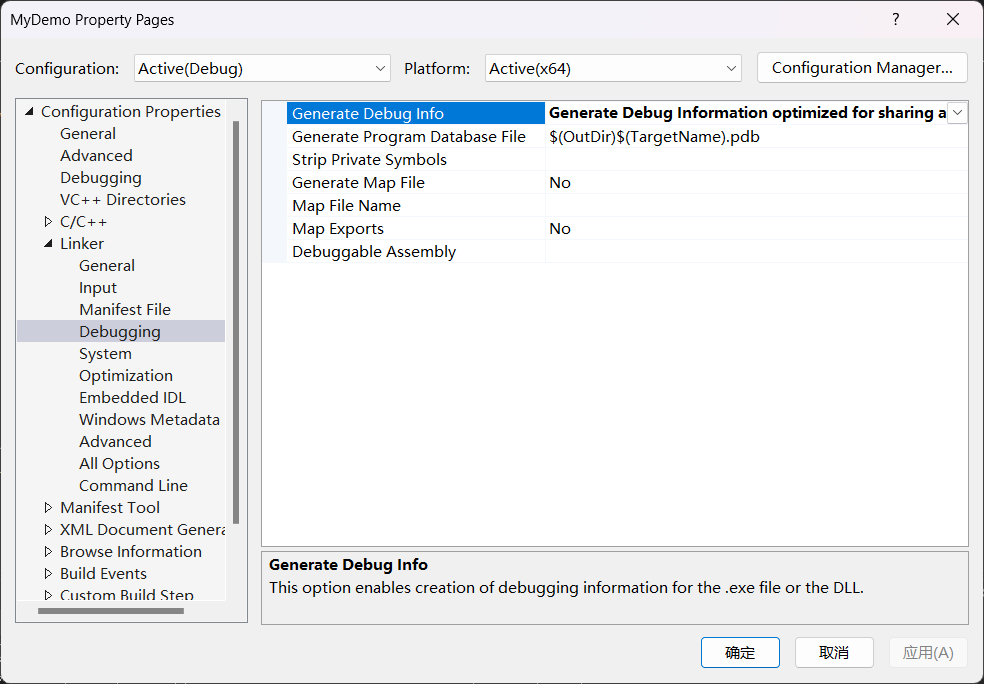Expand the Build Events node

[48, 573]
